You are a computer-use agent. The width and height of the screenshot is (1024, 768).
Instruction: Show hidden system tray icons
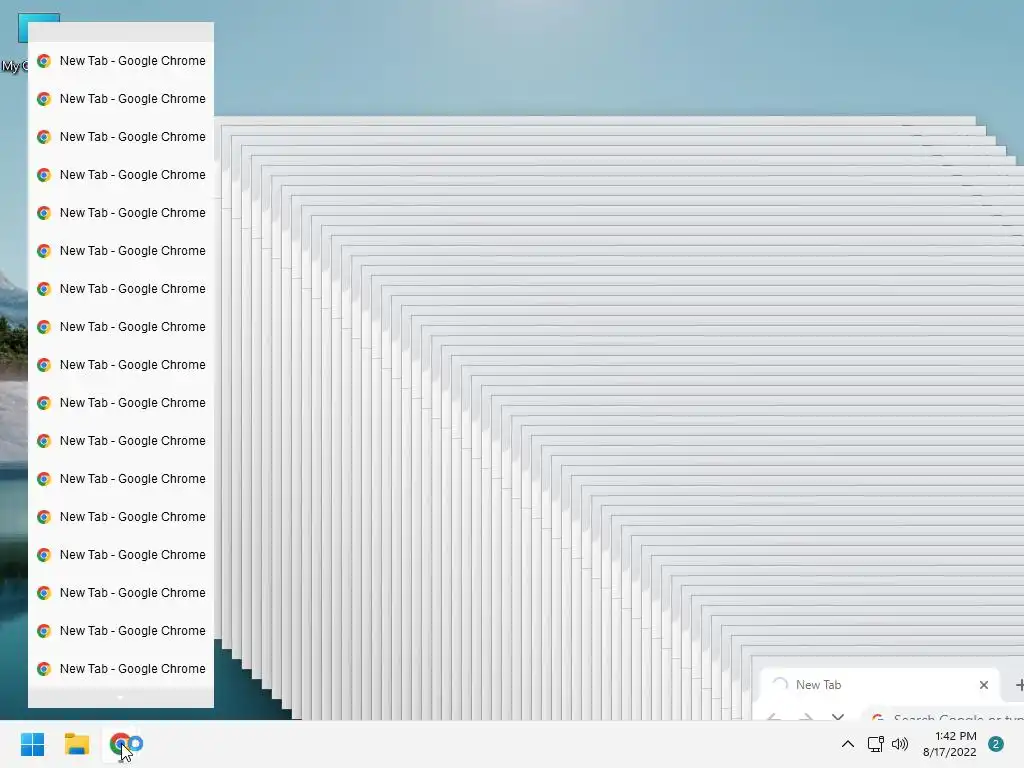[x=848, y=744]
